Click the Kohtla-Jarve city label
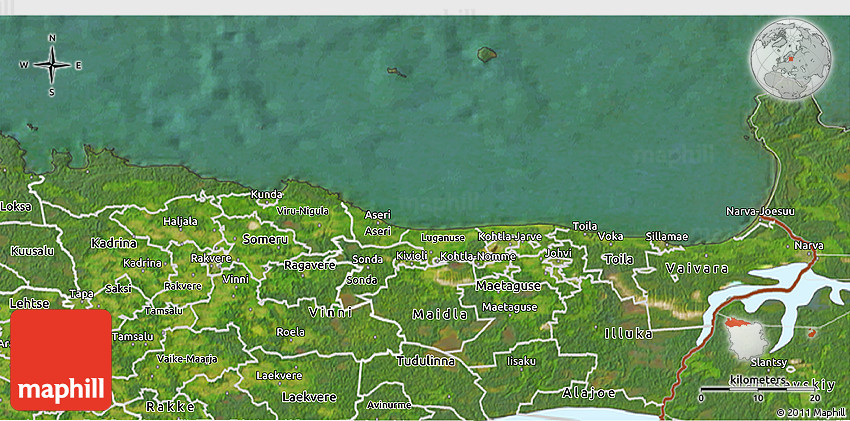 point(510,236)
